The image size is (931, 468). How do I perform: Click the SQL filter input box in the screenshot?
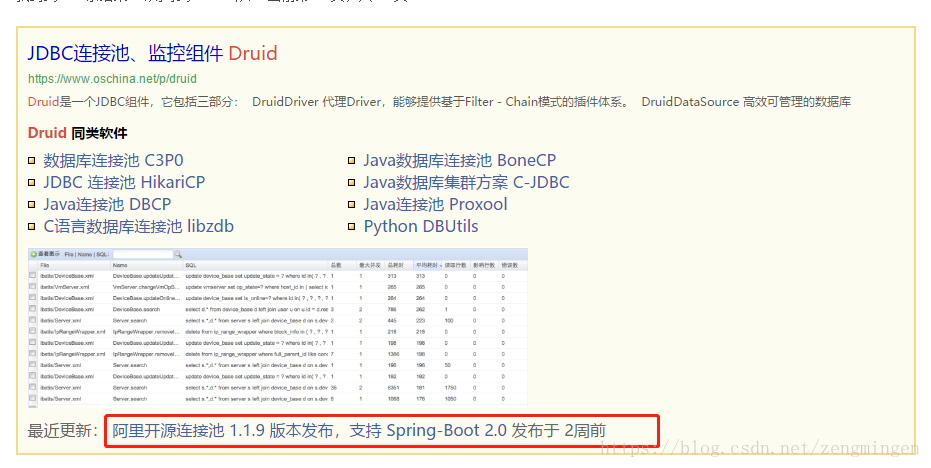pos(142,254)
